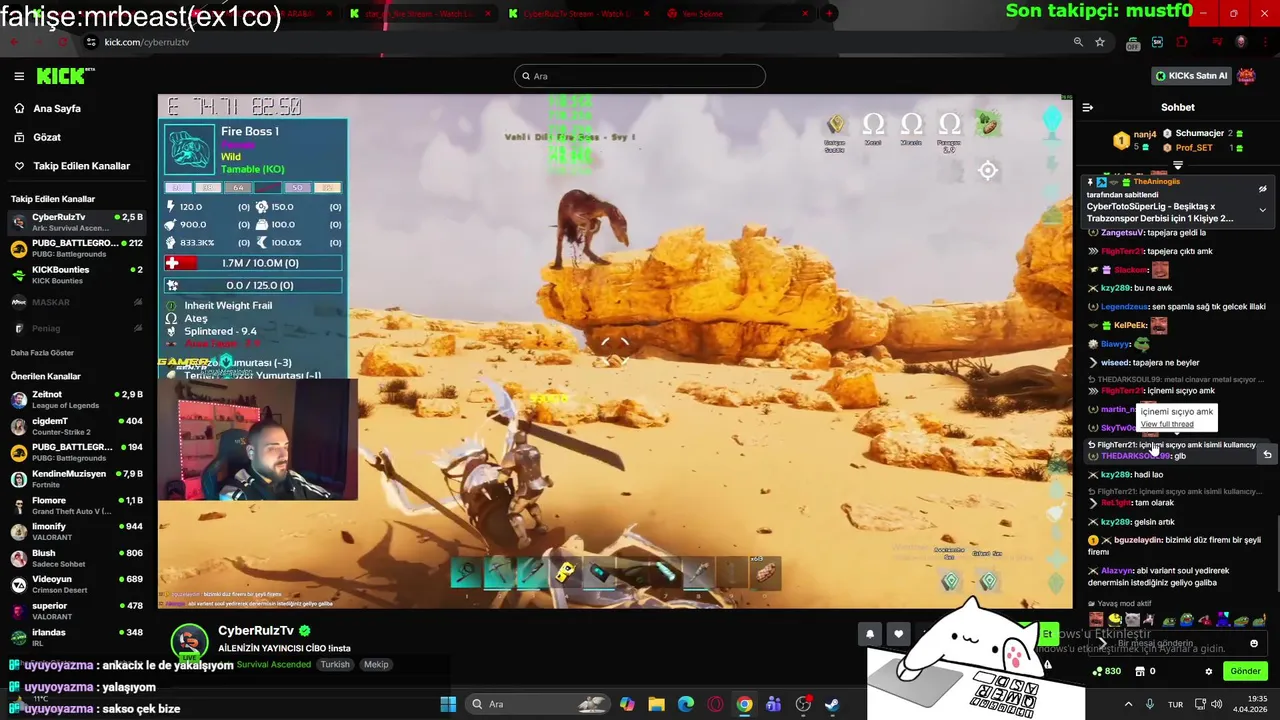This screenshot has width=1280, height=720.
Task: Open the limonify VALORANT channel
Action: tap(77, 532)
